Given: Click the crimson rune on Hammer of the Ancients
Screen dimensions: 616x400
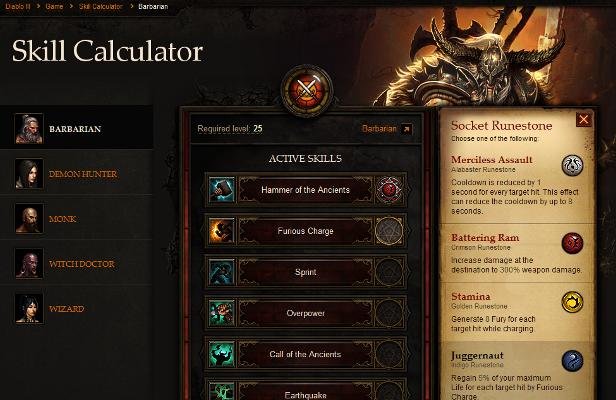Looking at the screenshot, I should (x=389, y=190).
